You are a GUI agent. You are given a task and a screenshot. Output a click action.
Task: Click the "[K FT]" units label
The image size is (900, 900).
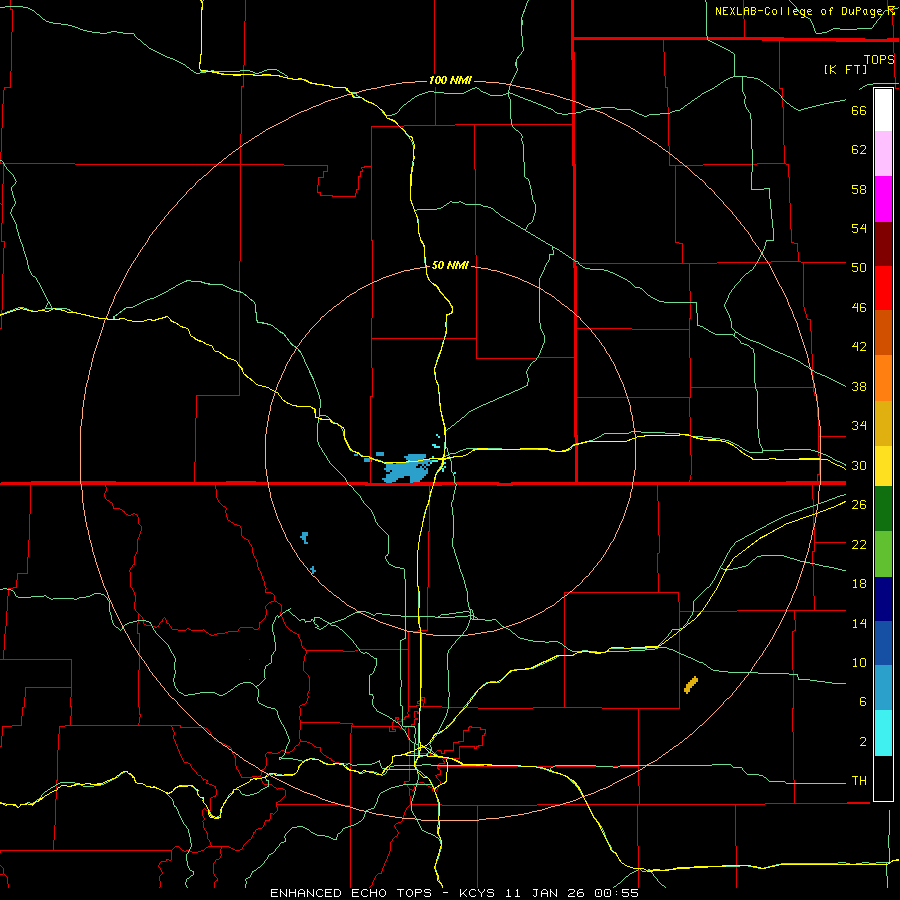(x=845, y=69)
